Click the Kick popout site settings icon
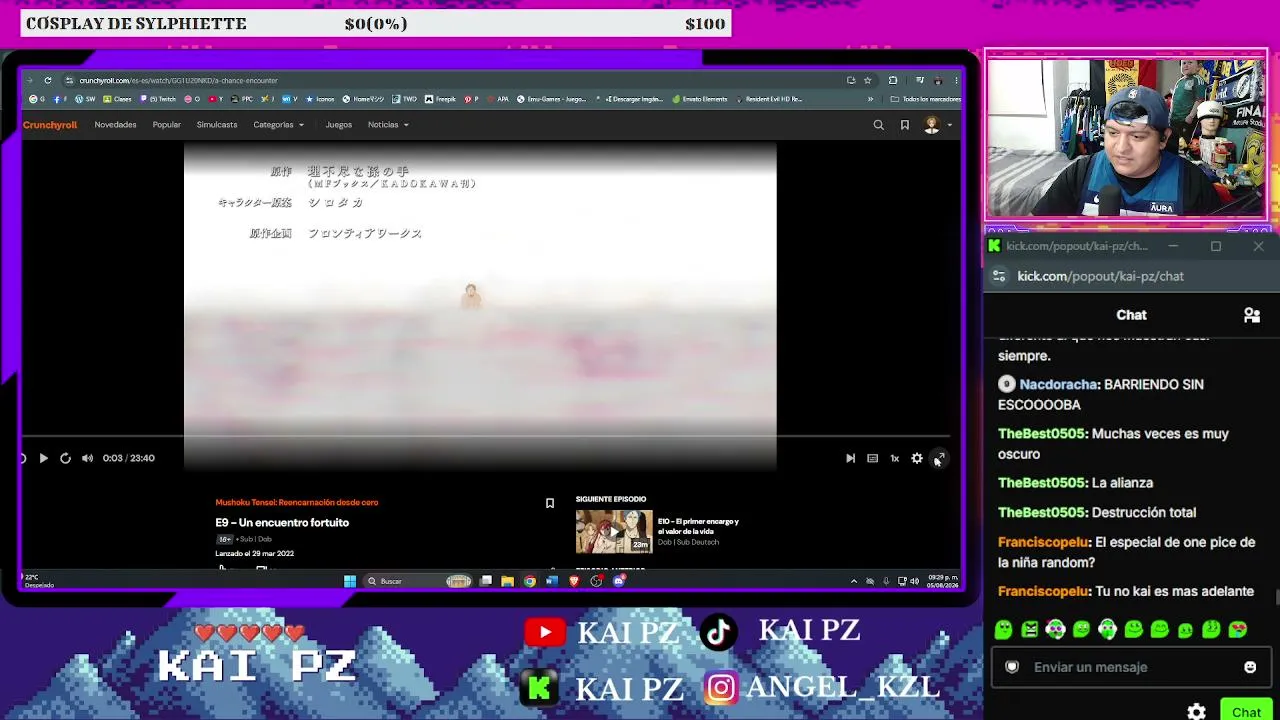 (999, 276)
